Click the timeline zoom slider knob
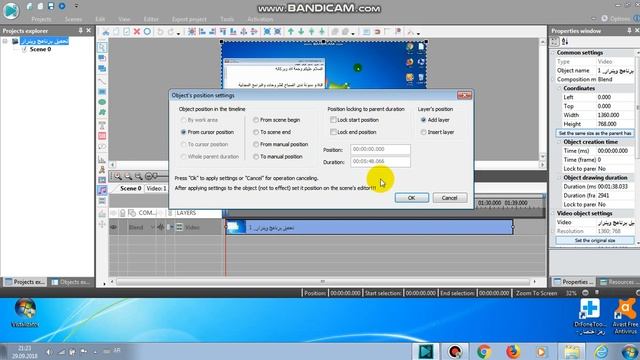 (155, 176)
